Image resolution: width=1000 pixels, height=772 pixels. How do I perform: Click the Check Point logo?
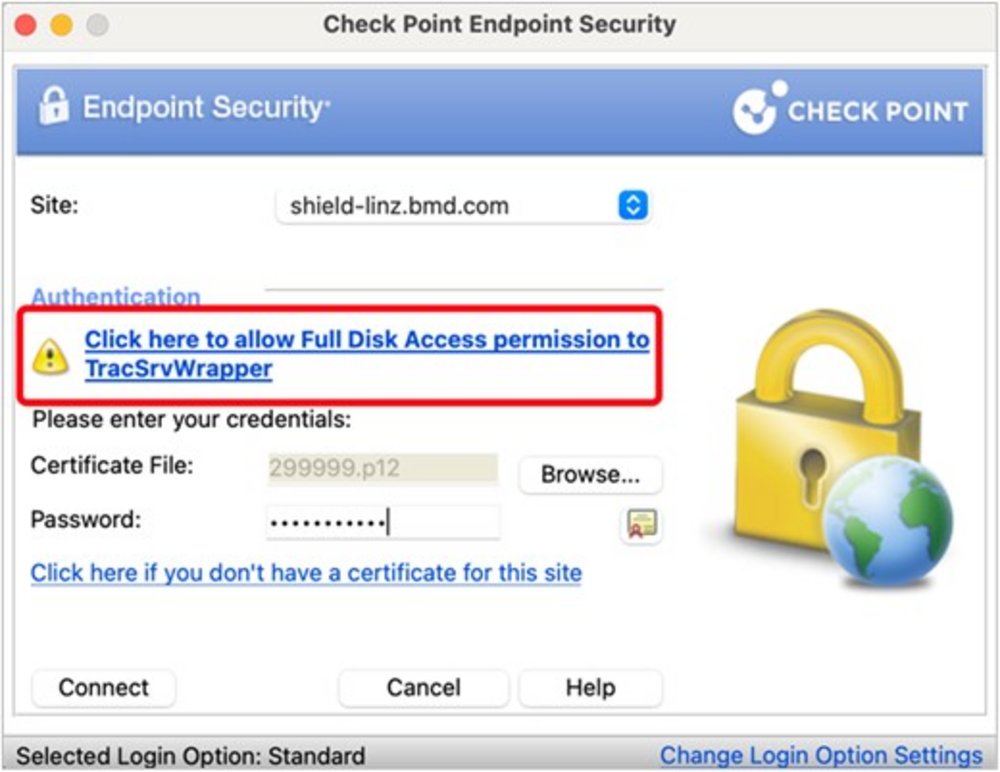pyautogui.click(x=850, y=109)
